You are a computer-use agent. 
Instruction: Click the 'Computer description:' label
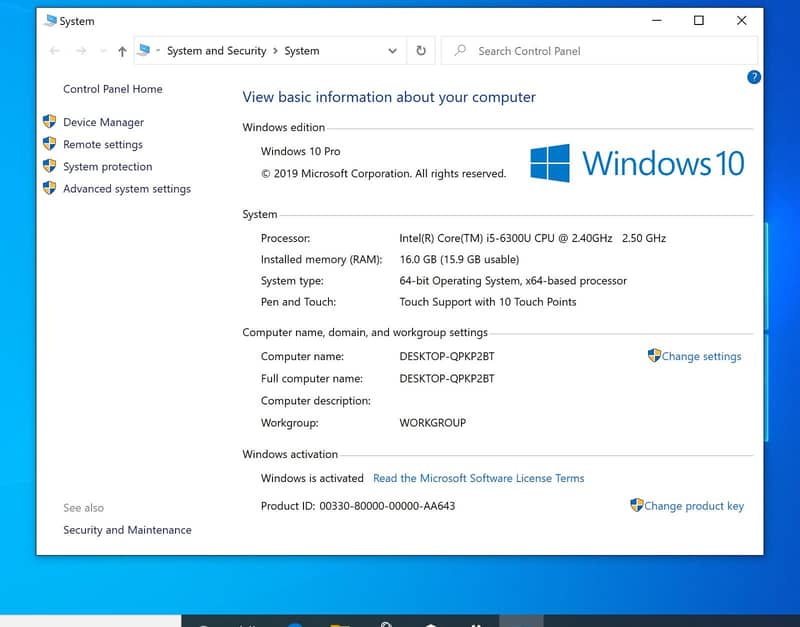tap(316, 400)
